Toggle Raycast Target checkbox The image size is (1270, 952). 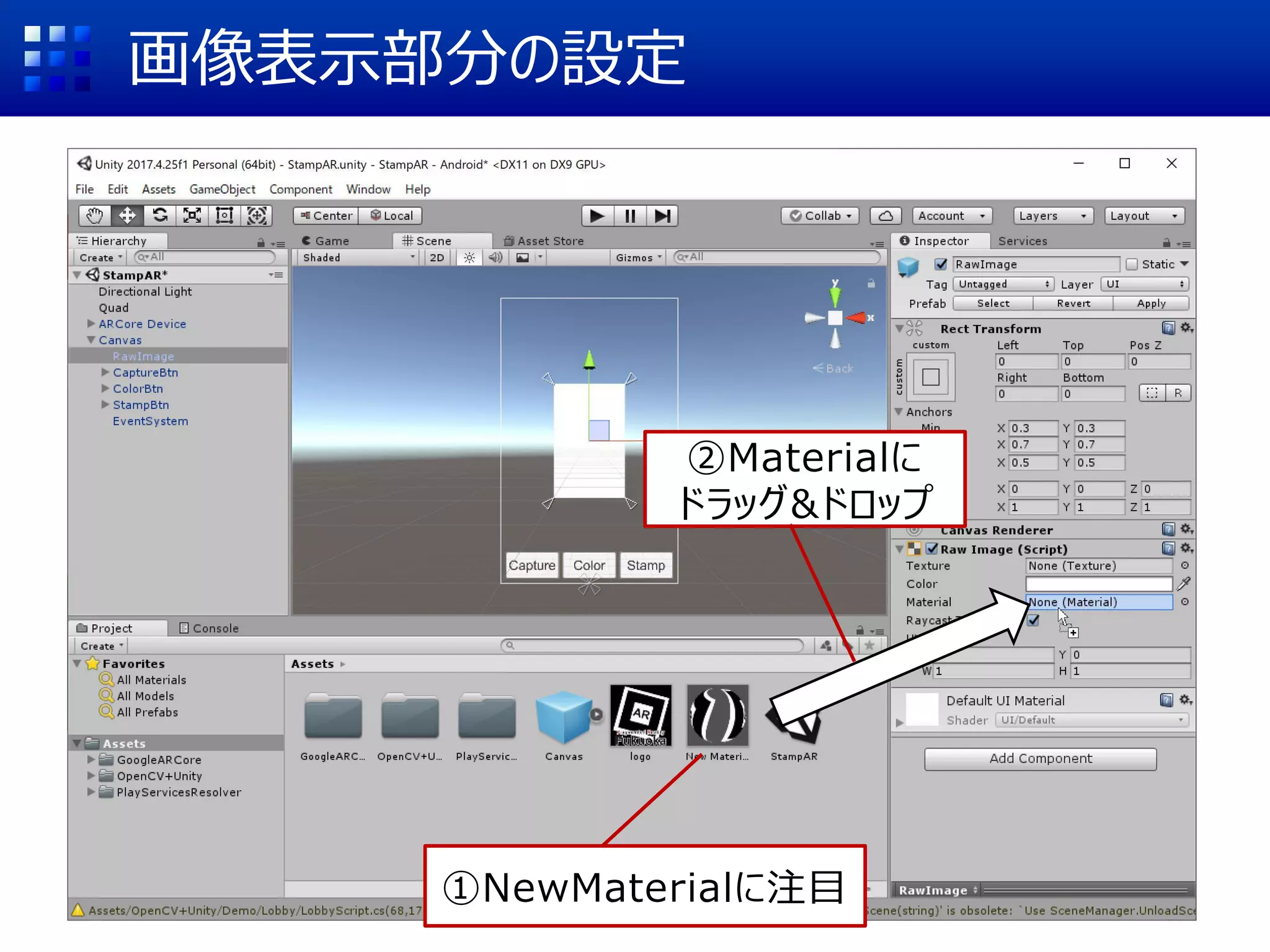(x=1033, y=620)
